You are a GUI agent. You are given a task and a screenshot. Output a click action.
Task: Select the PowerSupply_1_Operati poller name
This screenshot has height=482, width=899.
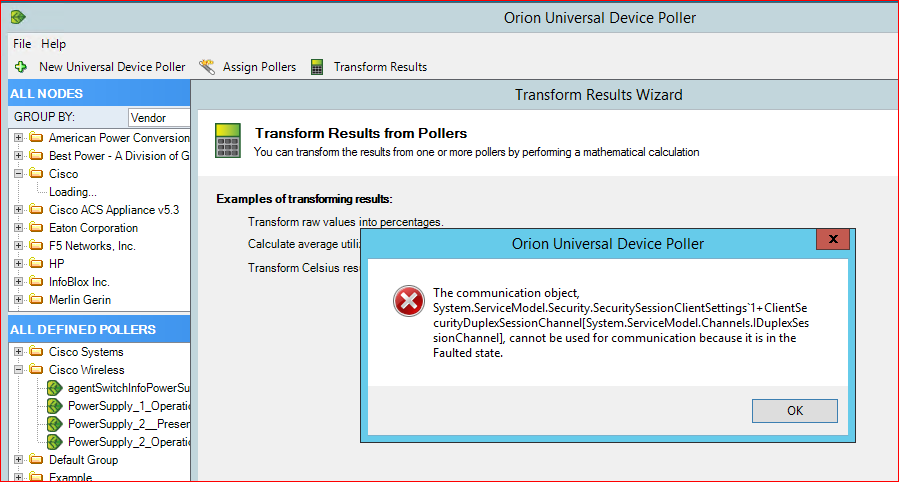click(129, 406)
